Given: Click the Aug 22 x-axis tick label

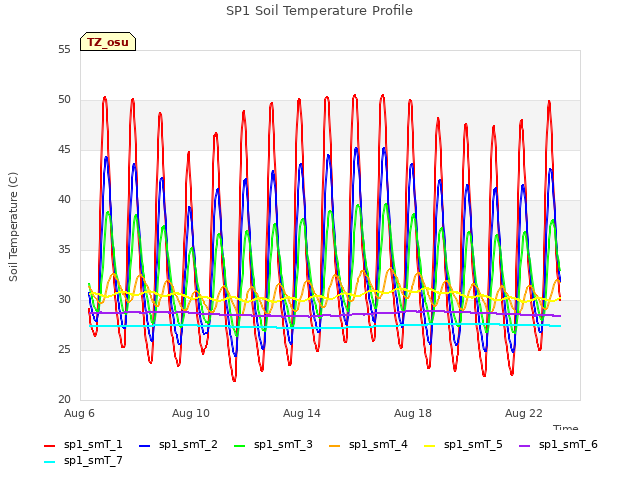Looking at the screenshot, I should point(524,413).
